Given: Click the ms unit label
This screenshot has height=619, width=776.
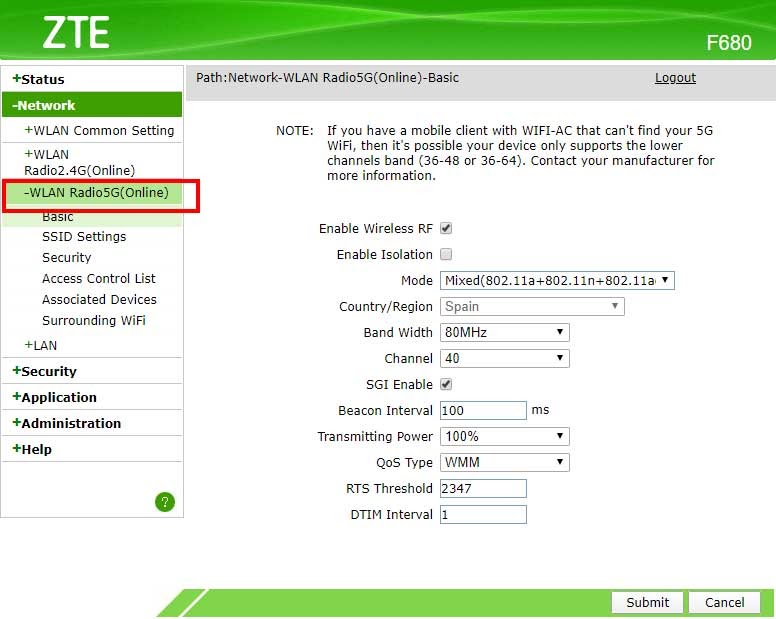Looking at the screenshot, I should [x=540, y=410].
